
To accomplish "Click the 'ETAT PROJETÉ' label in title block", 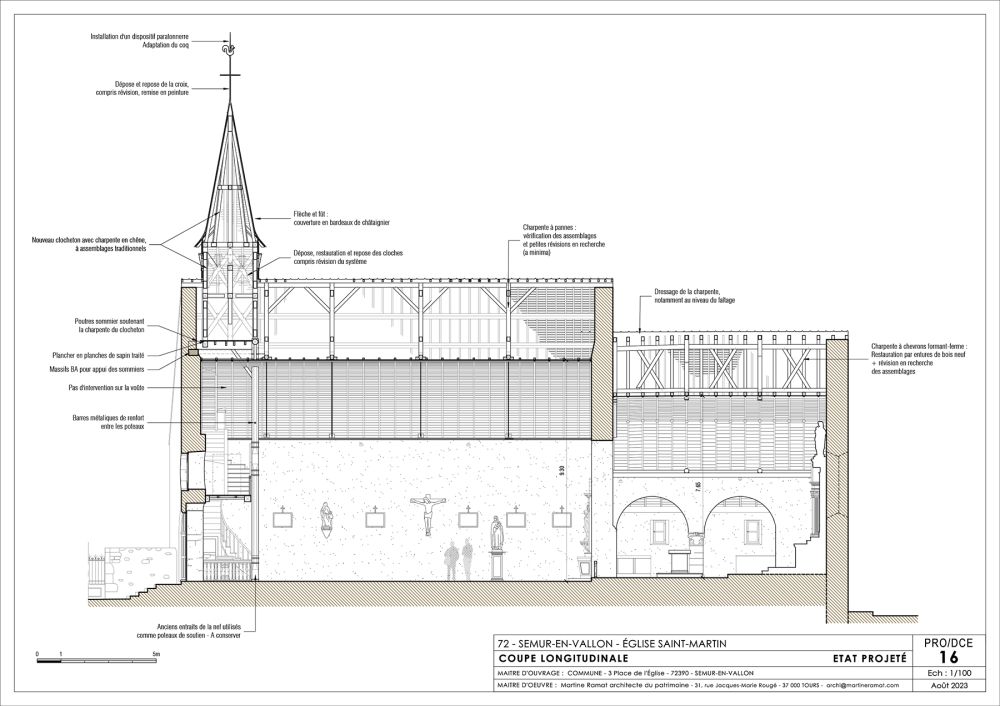I will 868,659.
